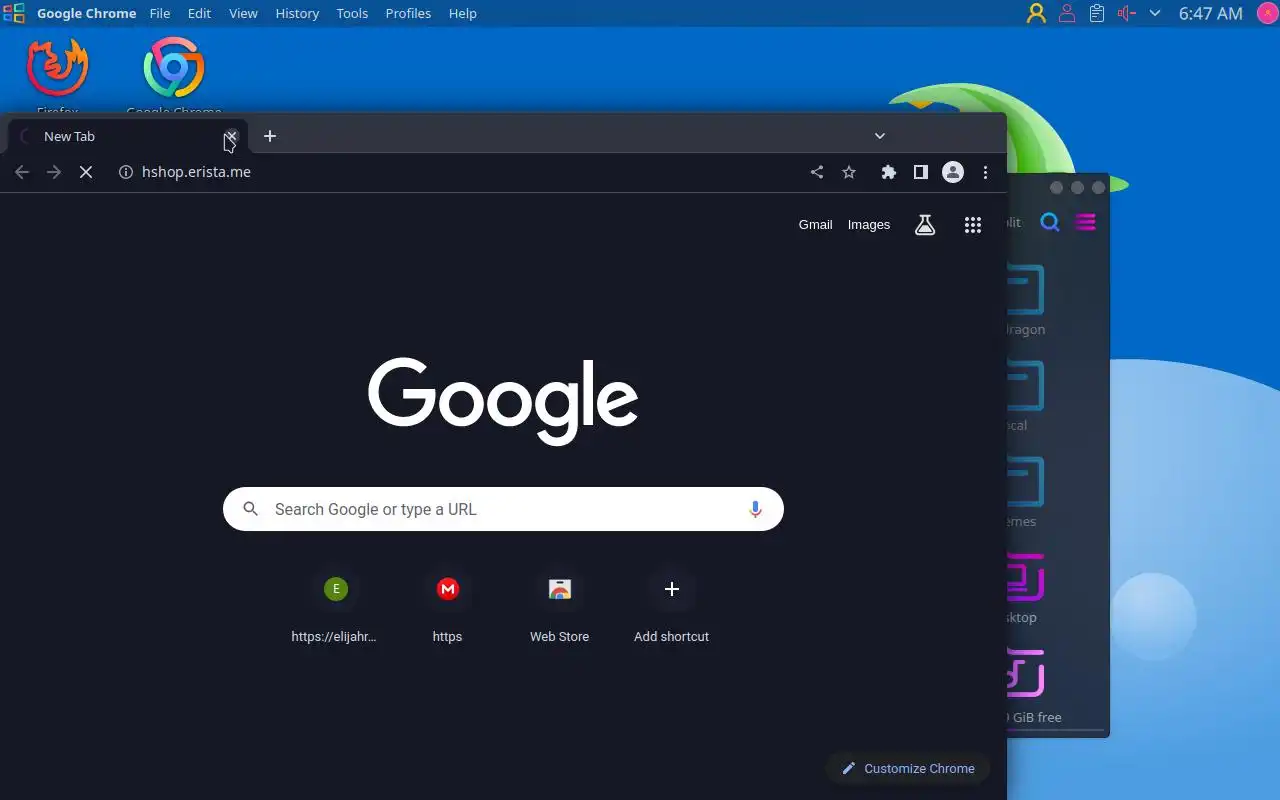Open the Edit menu

tap(199, 13)
